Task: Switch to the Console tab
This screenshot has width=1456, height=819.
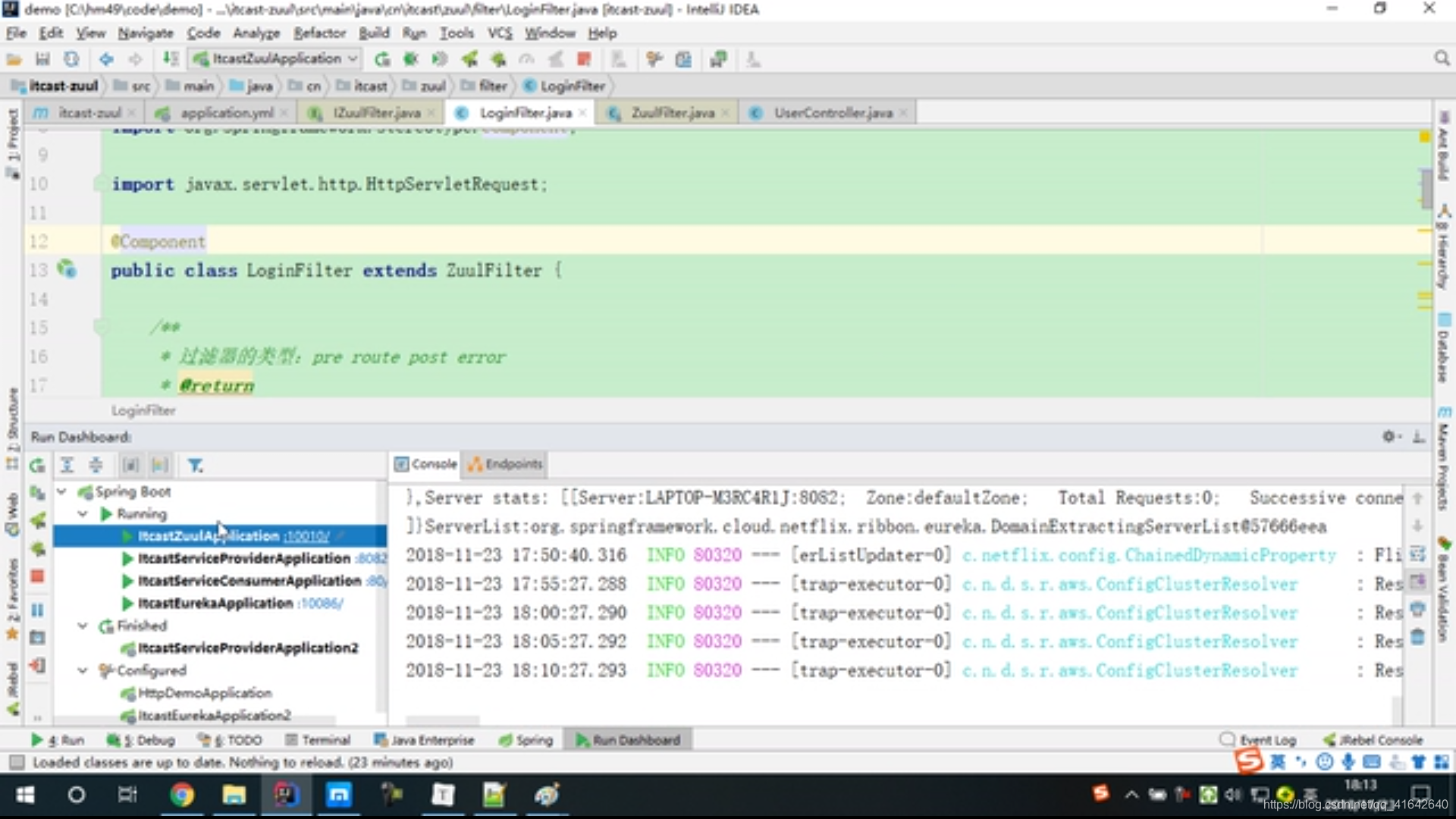Action: (x=425, y=463)
